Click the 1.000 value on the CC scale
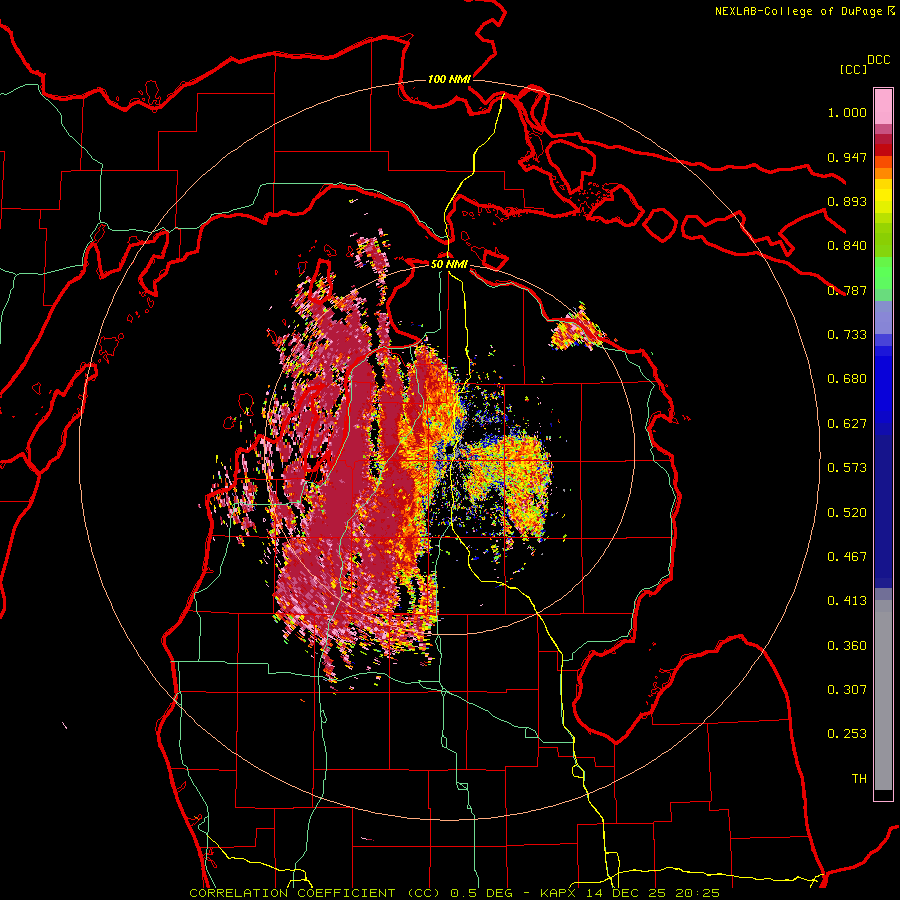This screenshot has width=900, height=900. (847, 112)
